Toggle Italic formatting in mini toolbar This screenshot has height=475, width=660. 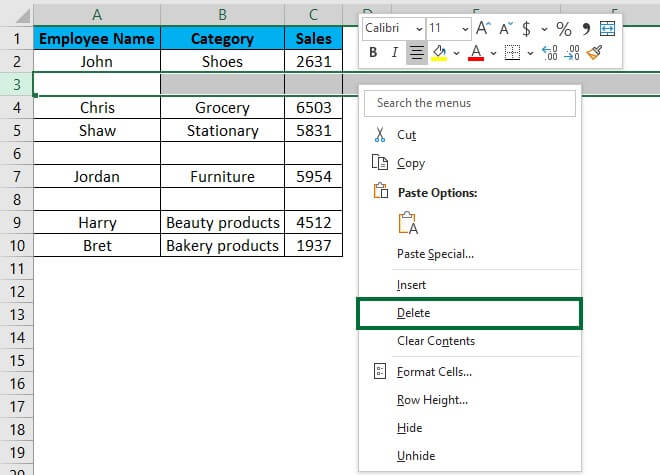[394, 52]
